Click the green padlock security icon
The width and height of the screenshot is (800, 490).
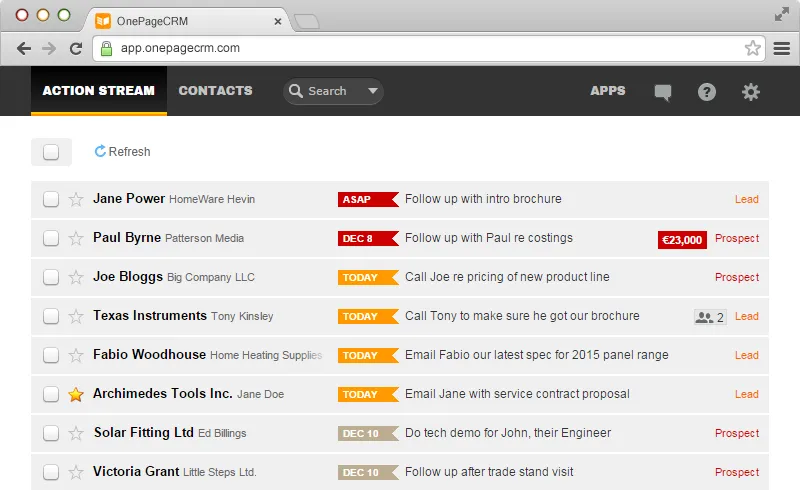tap(106, 48)
